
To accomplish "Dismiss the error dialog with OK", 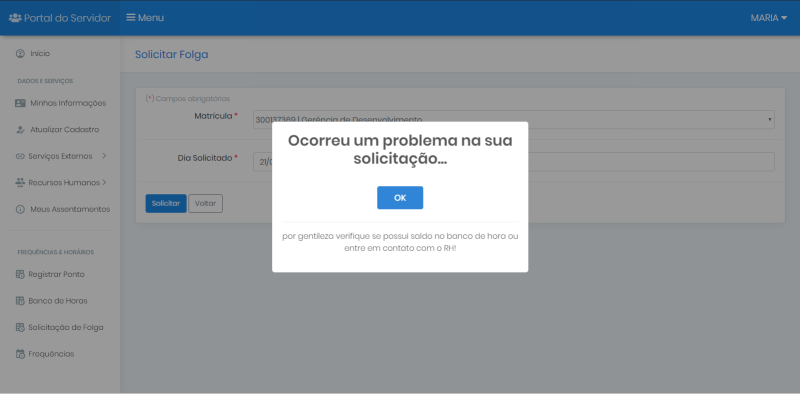I will [400, 198].
